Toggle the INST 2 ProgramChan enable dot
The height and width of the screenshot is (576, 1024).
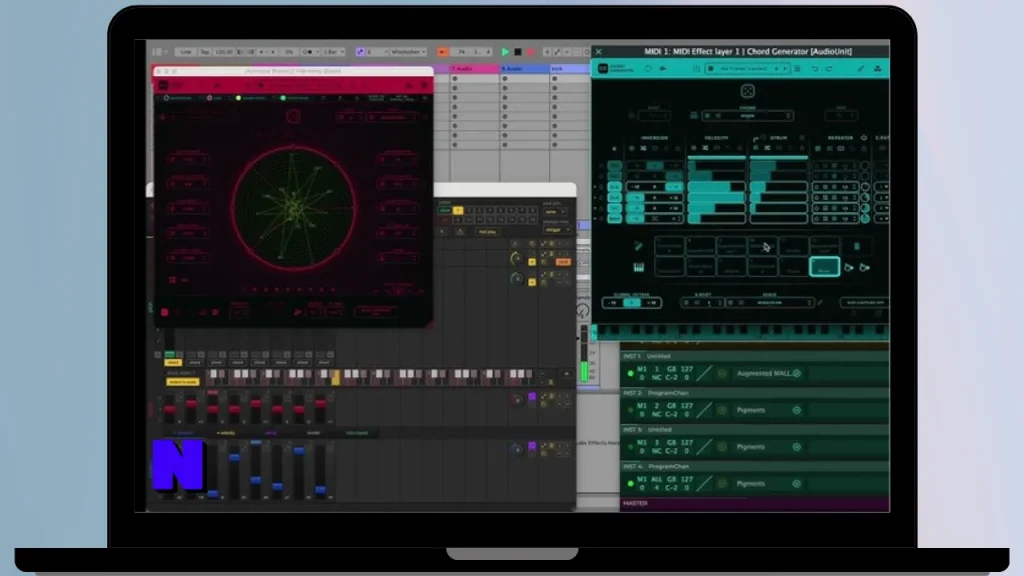pos(630,410)
